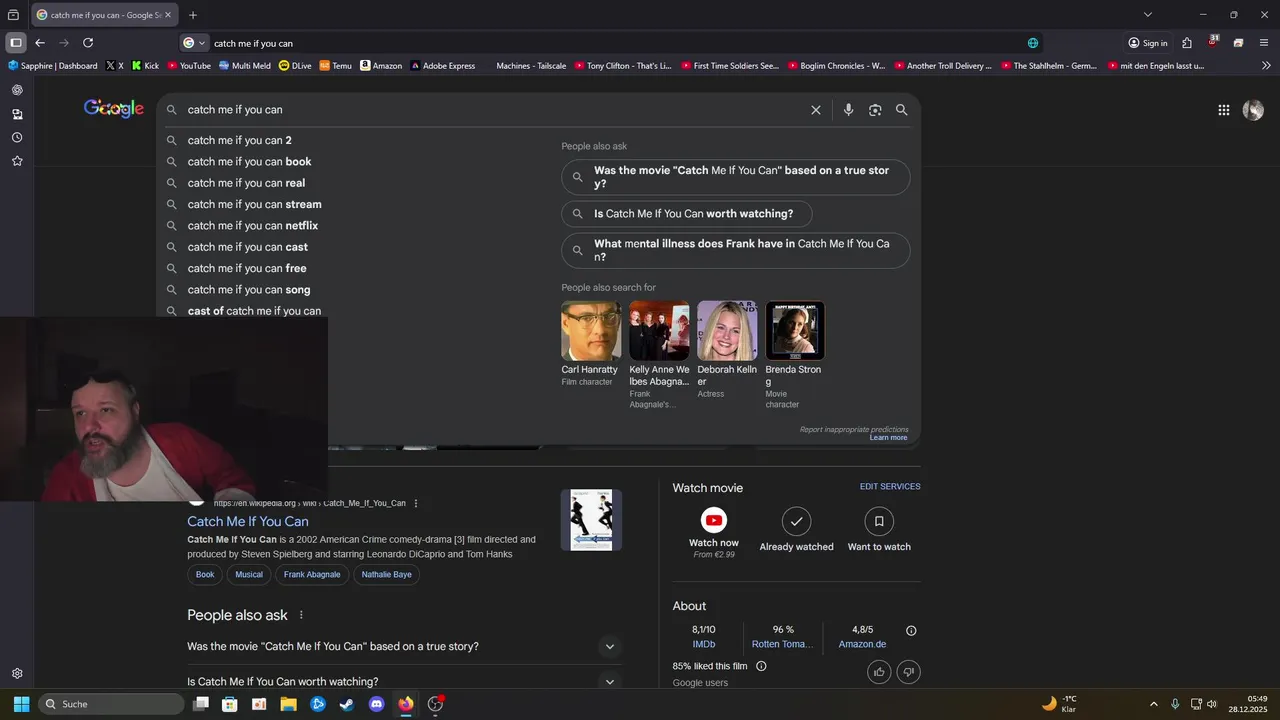The width and height of the screenshot is (1280, 720).
Task: Click Report inappropriate predictions
Action: pos(854,429)
